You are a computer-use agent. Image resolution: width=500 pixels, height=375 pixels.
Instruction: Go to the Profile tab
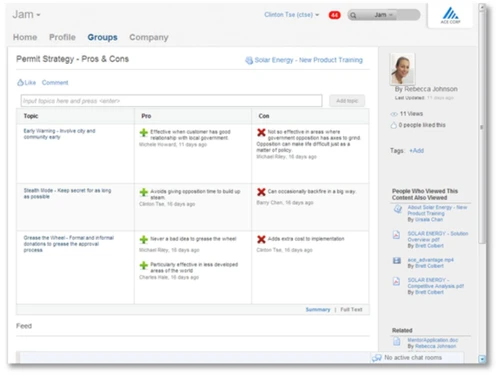tap(62, 37)
